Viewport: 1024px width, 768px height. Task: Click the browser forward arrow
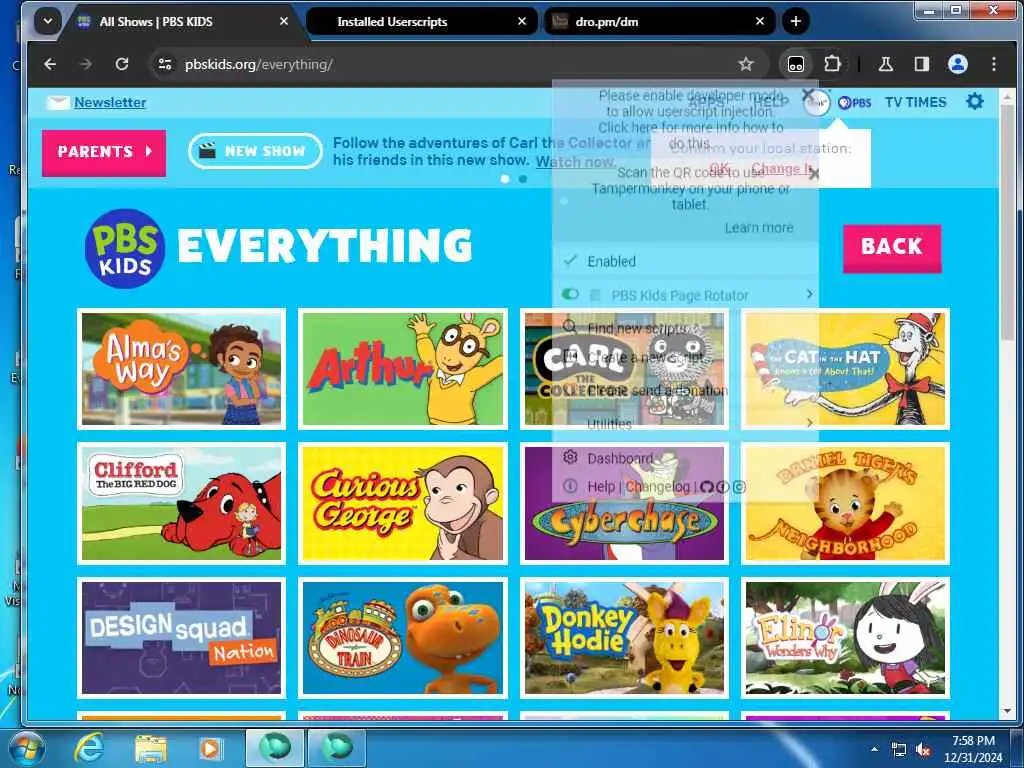point(86,64)
